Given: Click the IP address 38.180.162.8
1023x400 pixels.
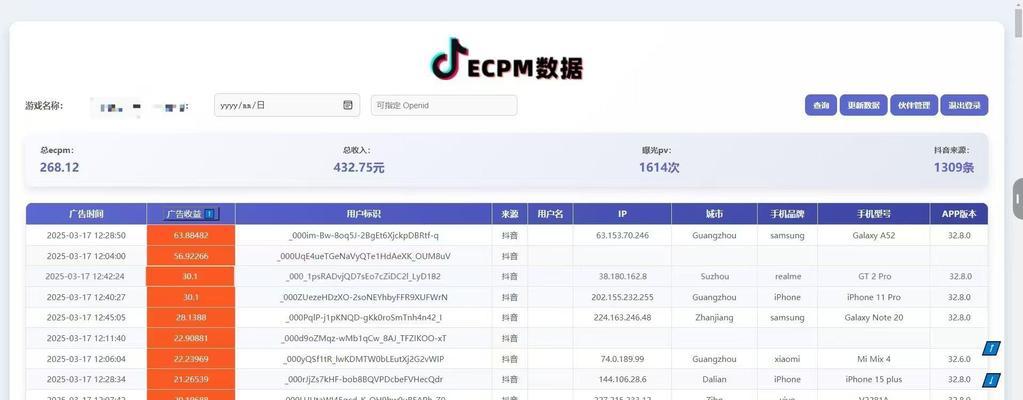Looking at the screenshot, I should pos(622,277).
